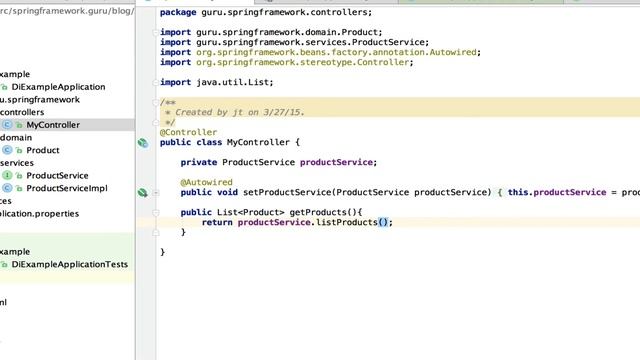Viewport: 640px width, 360px height.
Task: Select DiExampleApplicationTests in tree
Action: coord(69,264)
